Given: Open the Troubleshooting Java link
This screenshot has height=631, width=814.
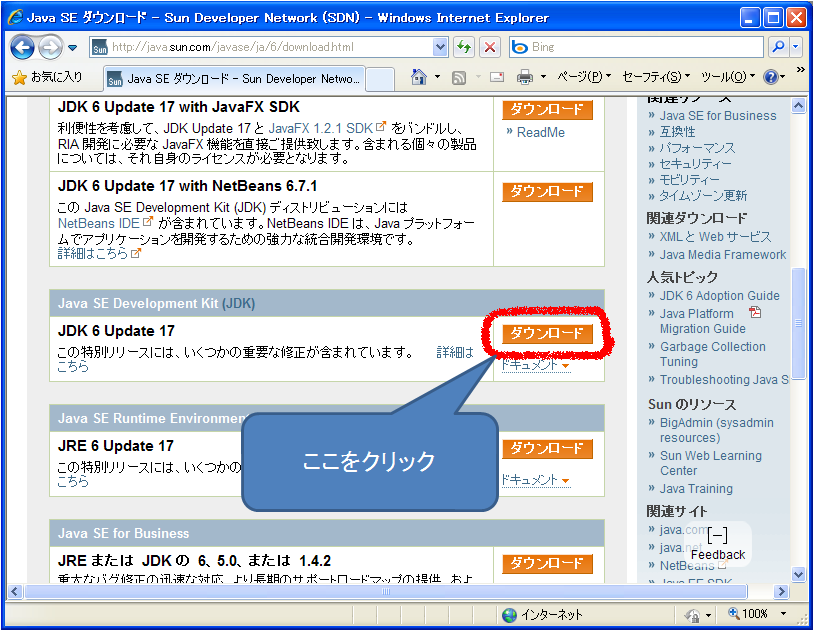Looking at the screenshot, I should tap(724, 380).
